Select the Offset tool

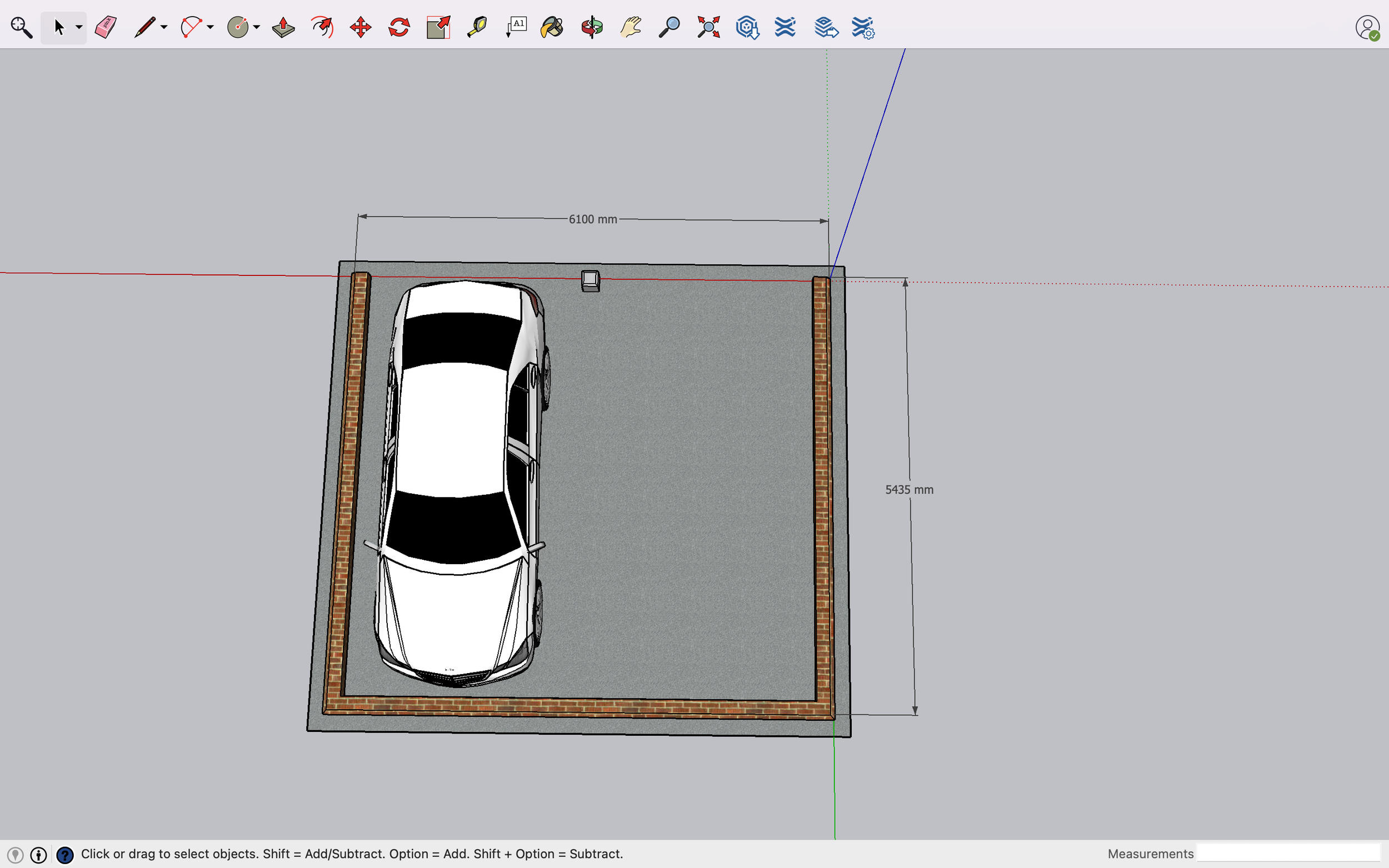(322, 27)
